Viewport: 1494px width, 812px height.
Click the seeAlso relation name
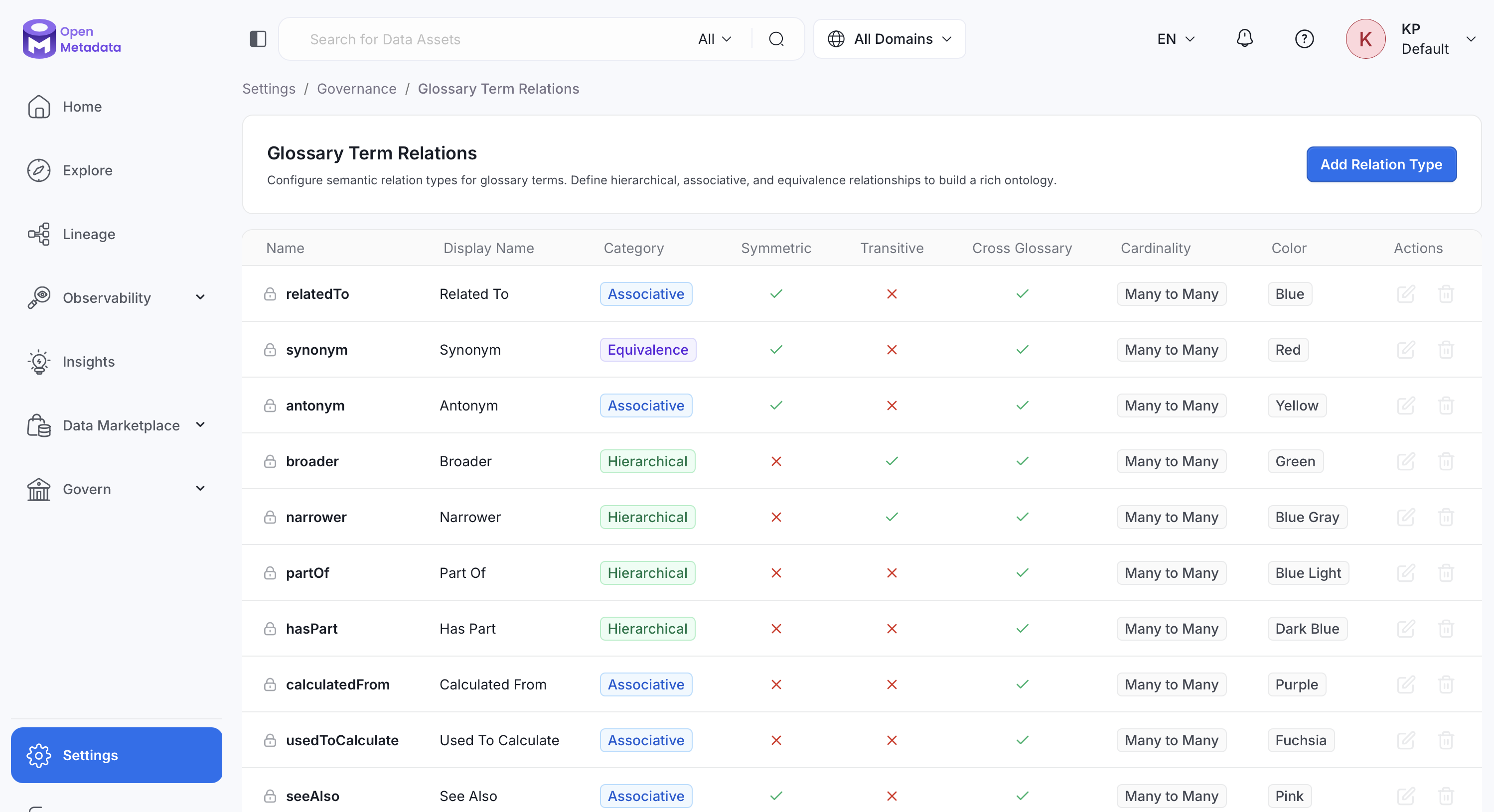click(312, 796)
